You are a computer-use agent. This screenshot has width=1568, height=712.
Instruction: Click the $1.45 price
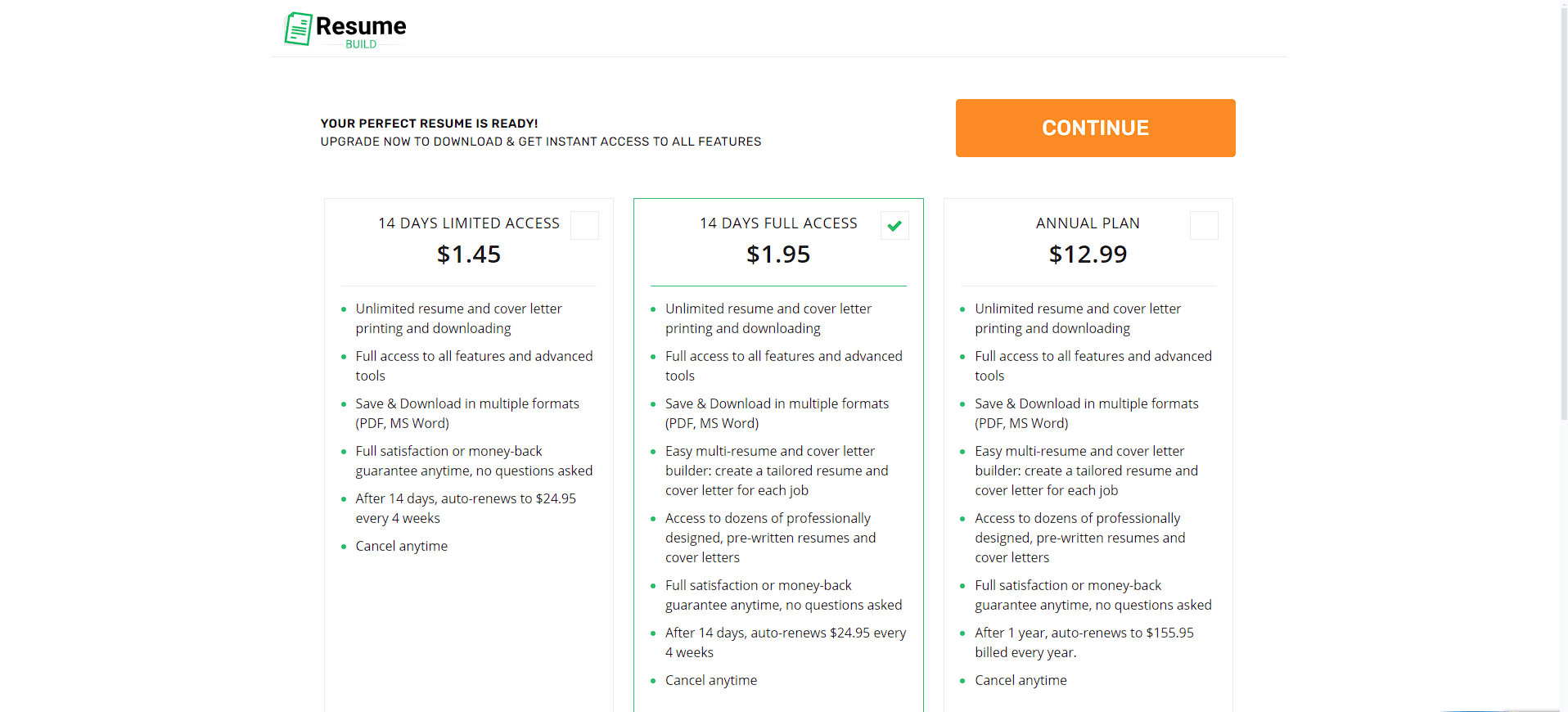click(468, 255)
